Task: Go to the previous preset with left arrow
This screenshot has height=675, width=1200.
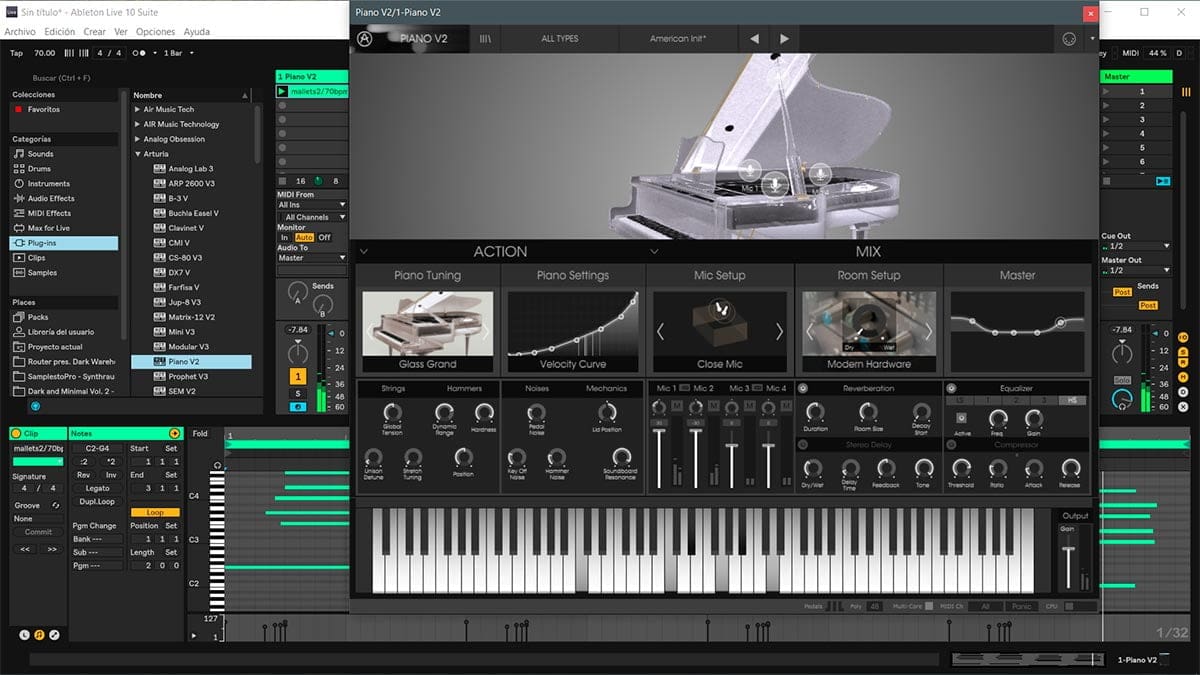Action: coord(754,39)
